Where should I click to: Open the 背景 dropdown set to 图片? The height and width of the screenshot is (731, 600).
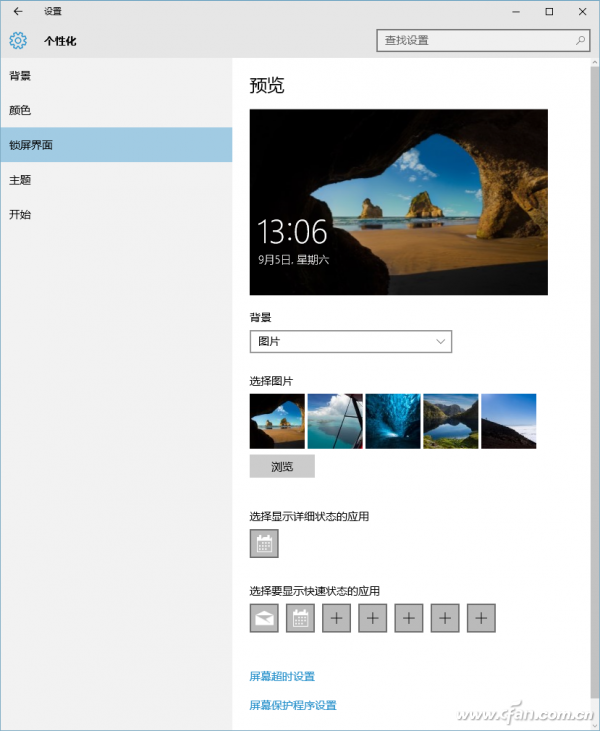[x=351, y=342]
